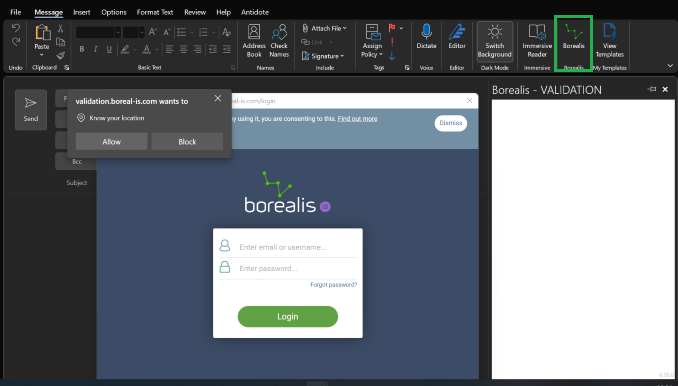Open Assign Policy menu
Viewport: 678px width, 386px height.
pos(372,41)
